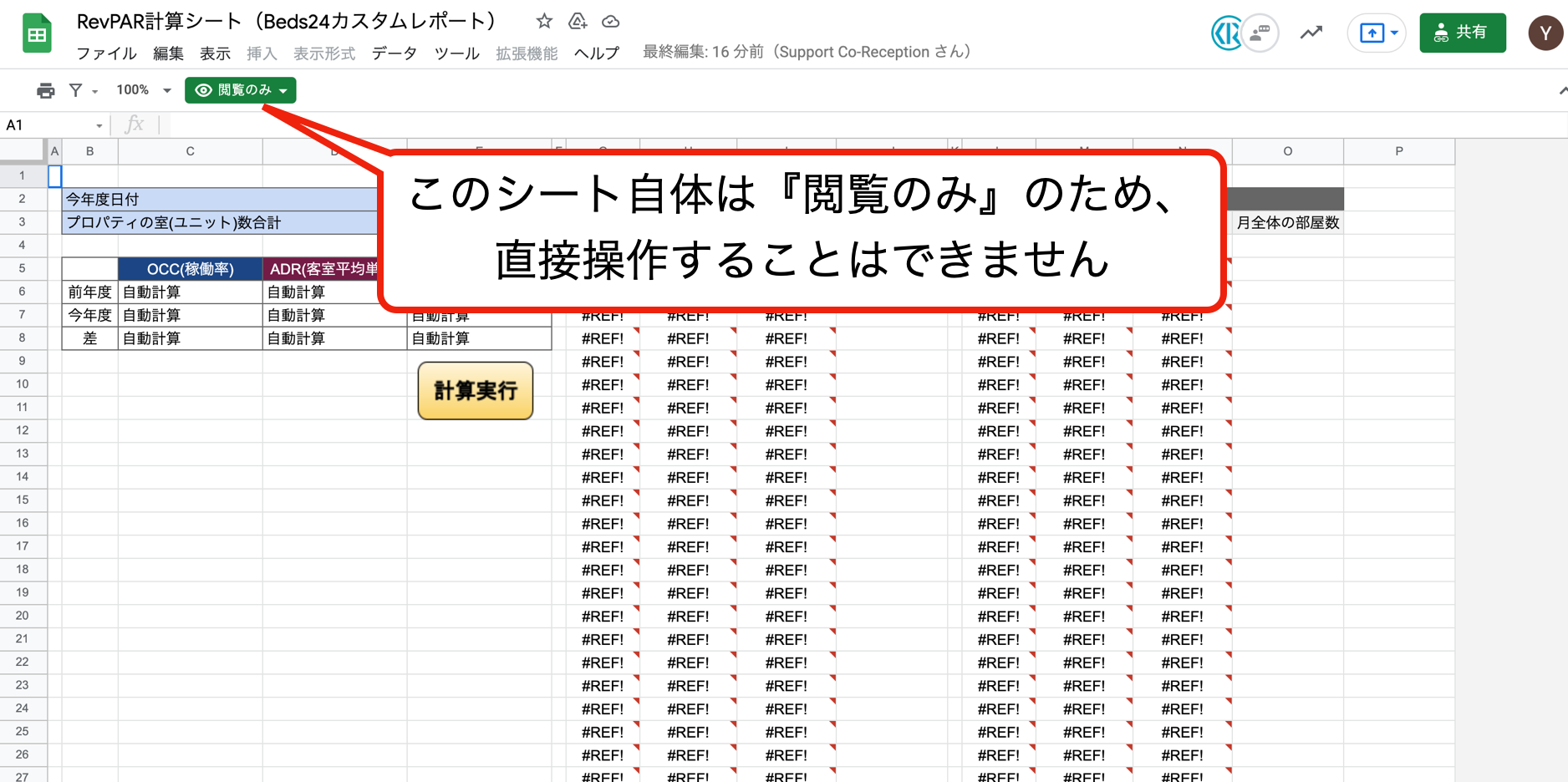This screenshot has height=782, width=1568.
Task: Click the print icon in toolbar
Action: [x=46, y=90]
